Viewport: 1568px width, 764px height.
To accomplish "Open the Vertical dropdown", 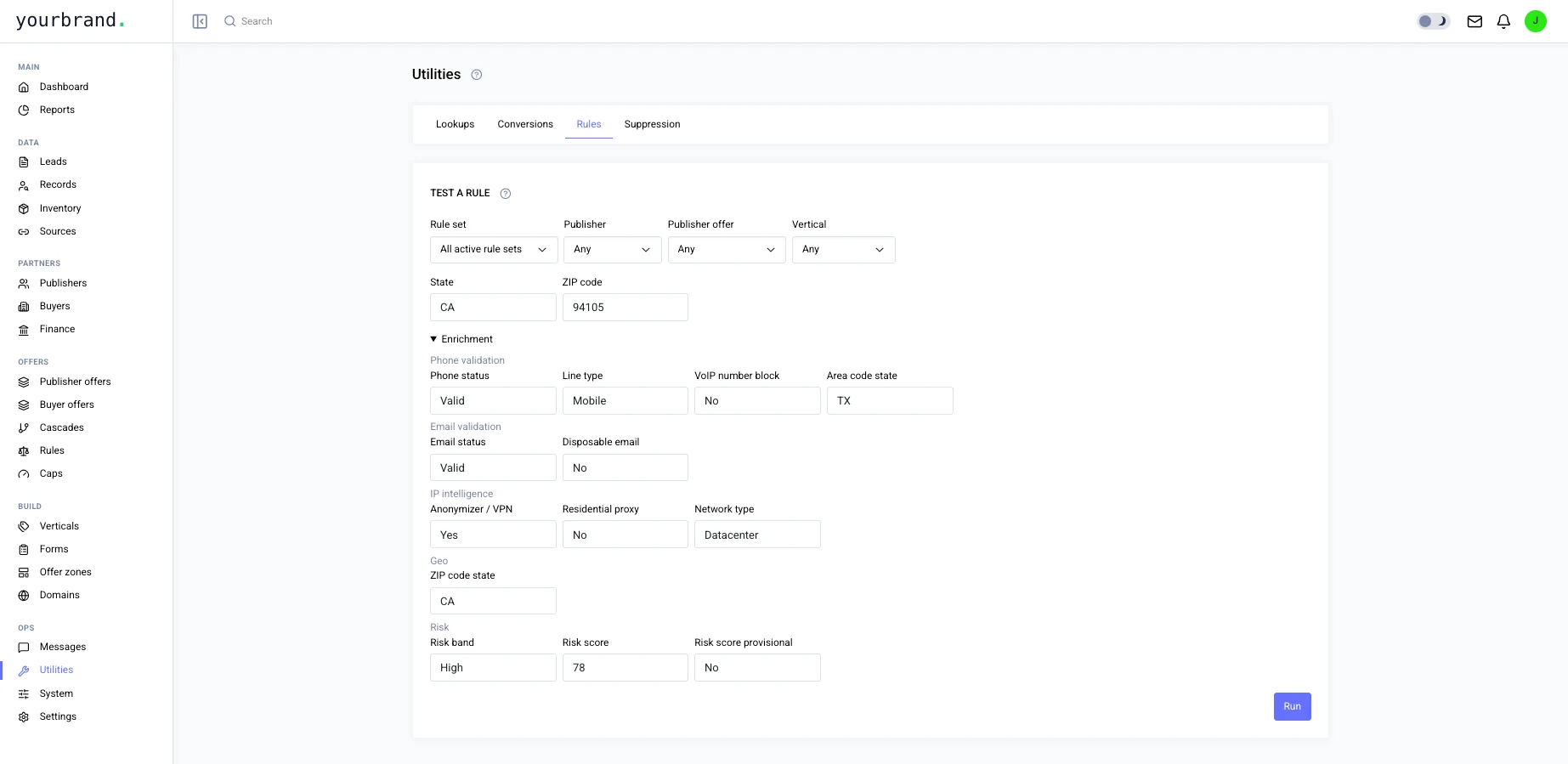I will pyautogui.click(x=843, y=249).
